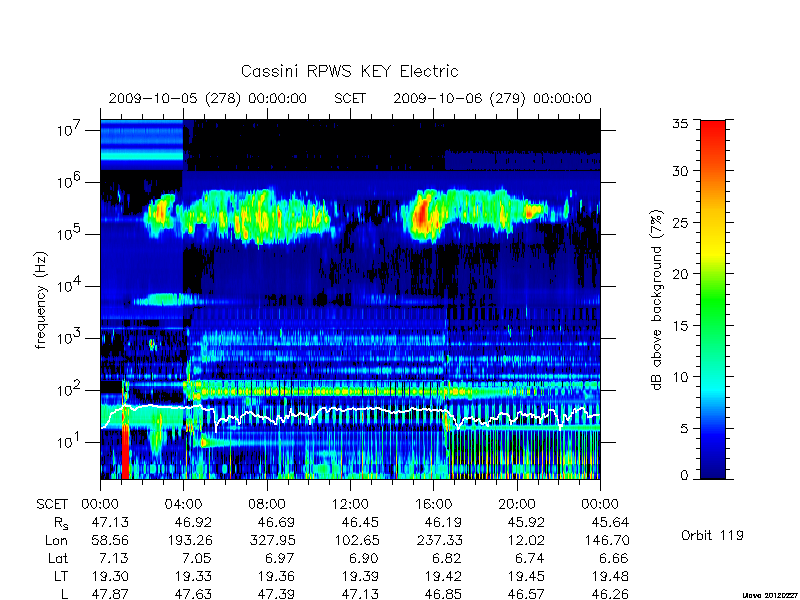Click the dB above background (7%) label

[658, 301]
